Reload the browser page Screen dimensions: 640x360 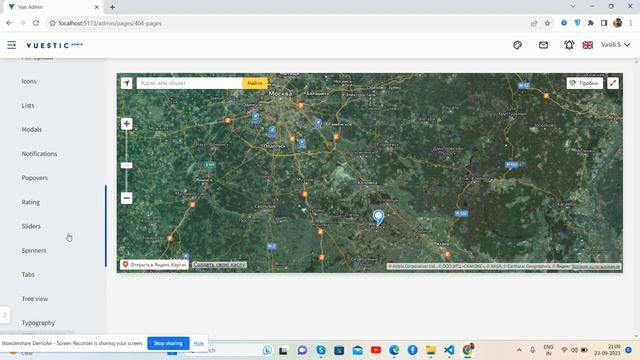pos(36,23)
